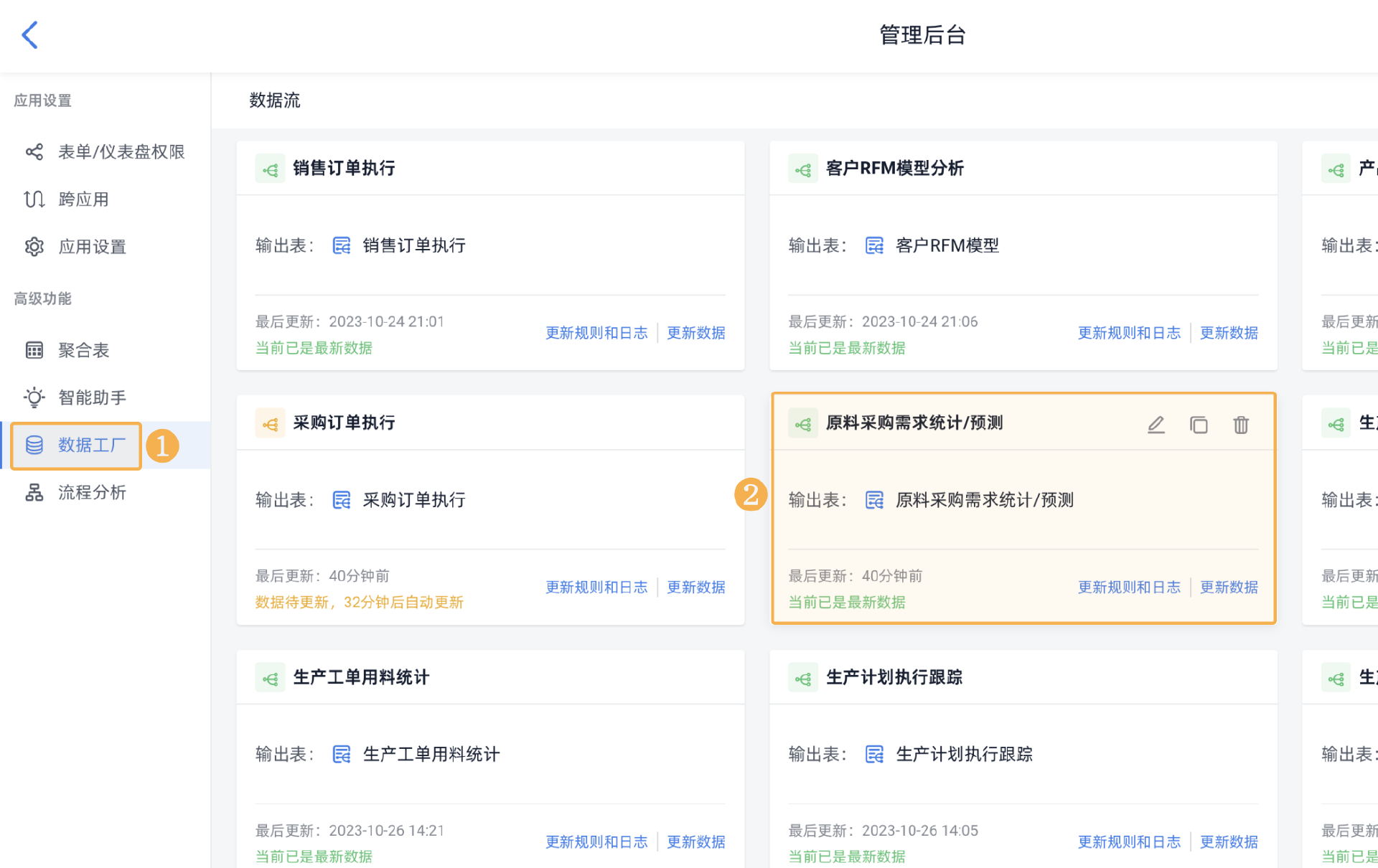Click the copy icon on 原料采购需求统计/预测 card

[x=1199, y=425]
